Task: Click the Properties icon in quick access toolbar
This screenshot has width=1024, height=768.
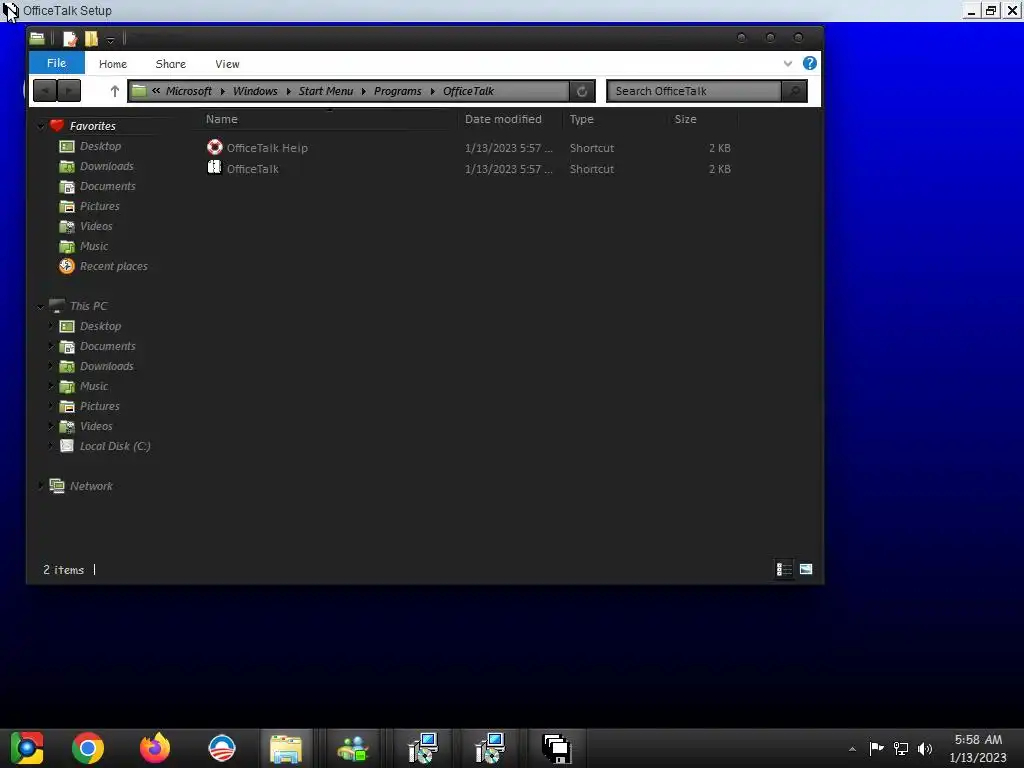Action: pyautogui.click(x=70, y=39)
